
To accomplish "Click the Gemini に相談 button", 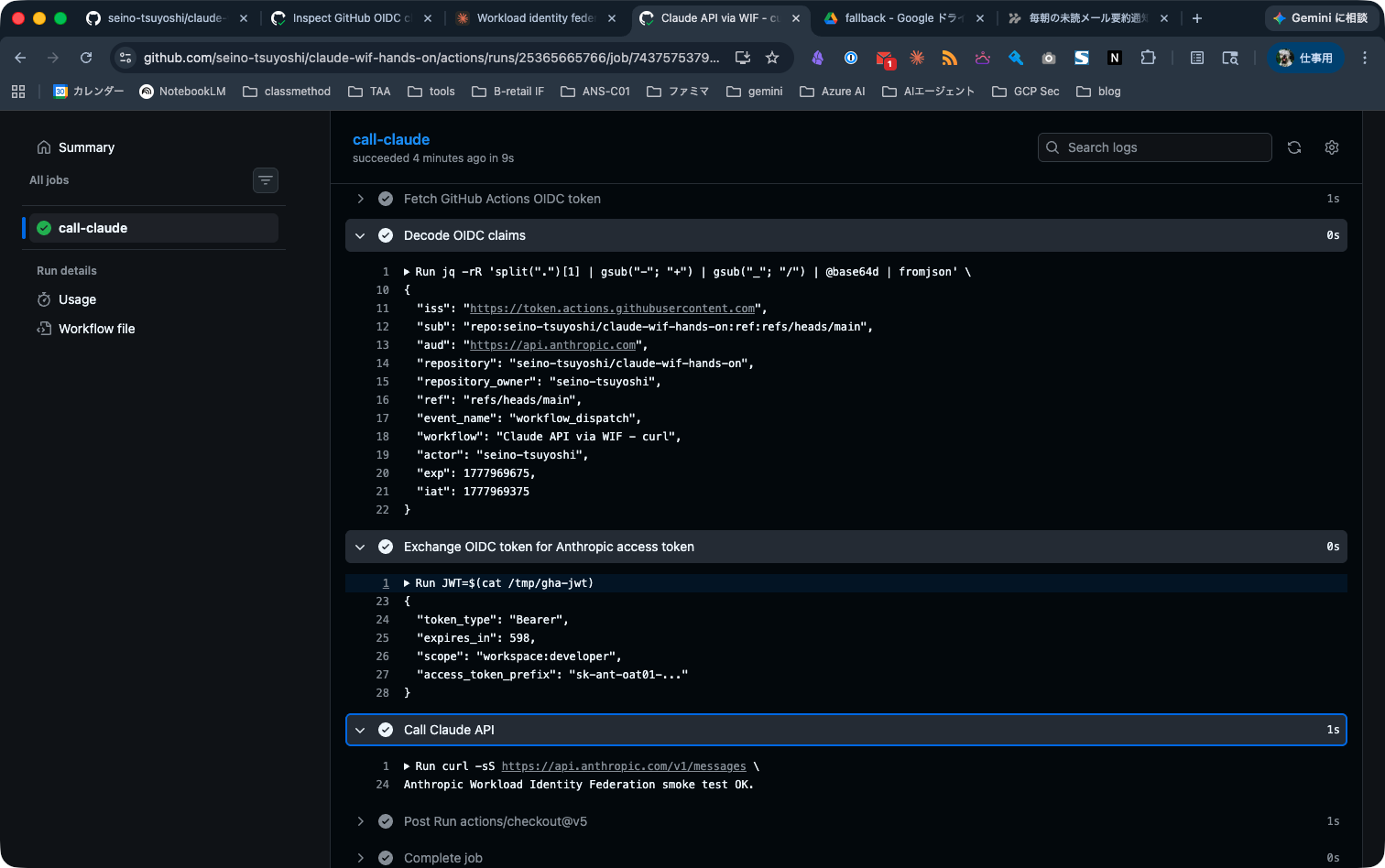I will coord(1319,18).
